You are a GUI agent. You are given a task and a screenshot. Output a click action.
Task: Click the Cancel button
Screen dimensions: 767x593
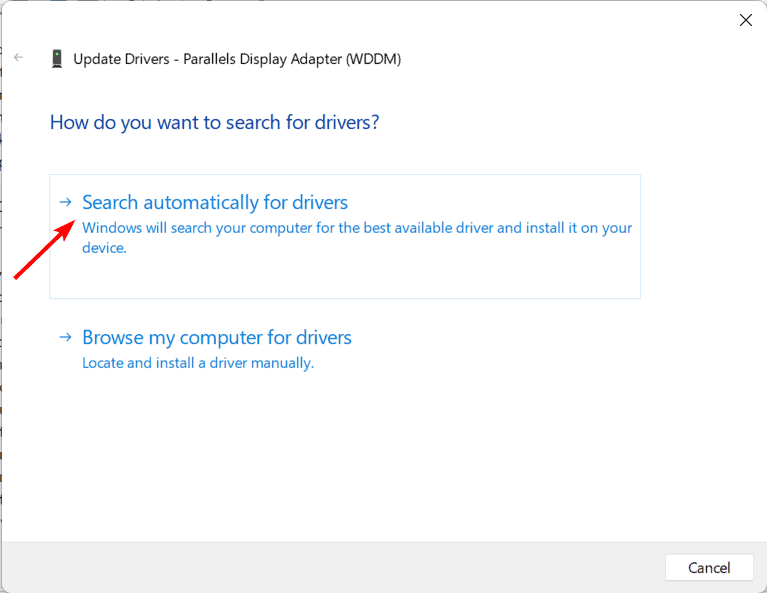click(709, 568)
